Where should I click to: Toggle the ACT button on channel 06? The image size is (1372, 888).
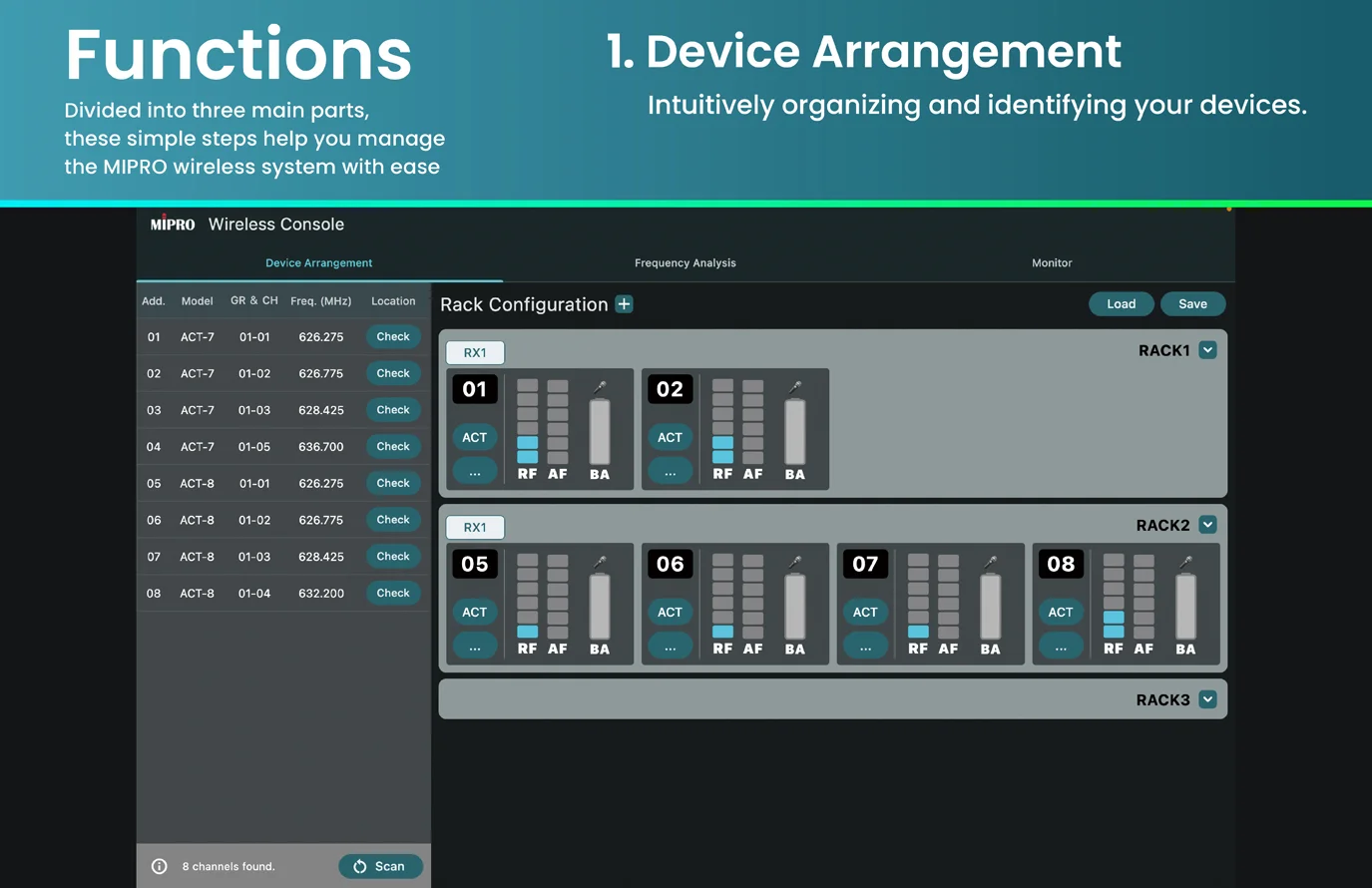pos(670,612)
